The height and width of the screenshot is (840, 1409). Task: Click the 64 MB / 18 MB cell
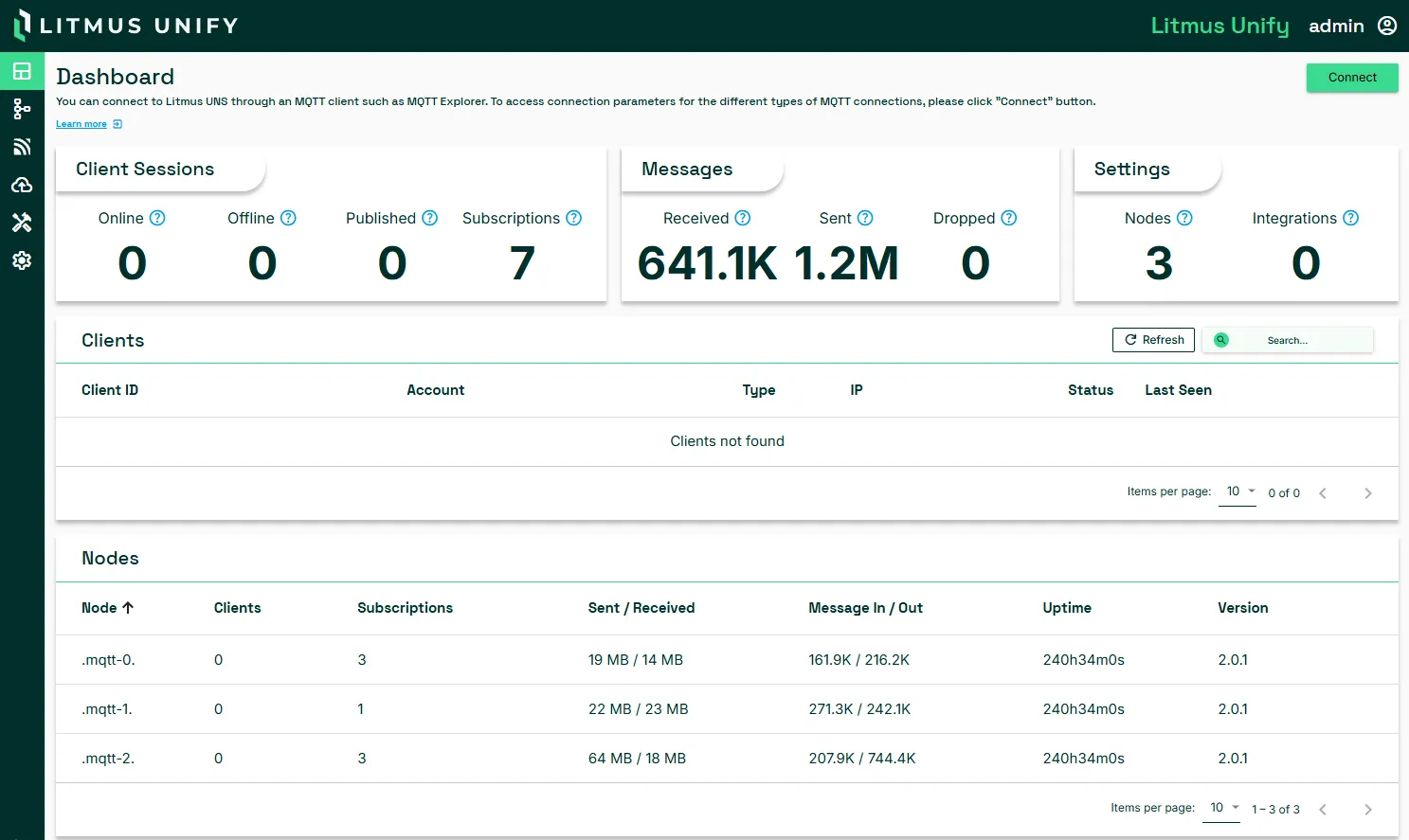(x=637, y=759)
